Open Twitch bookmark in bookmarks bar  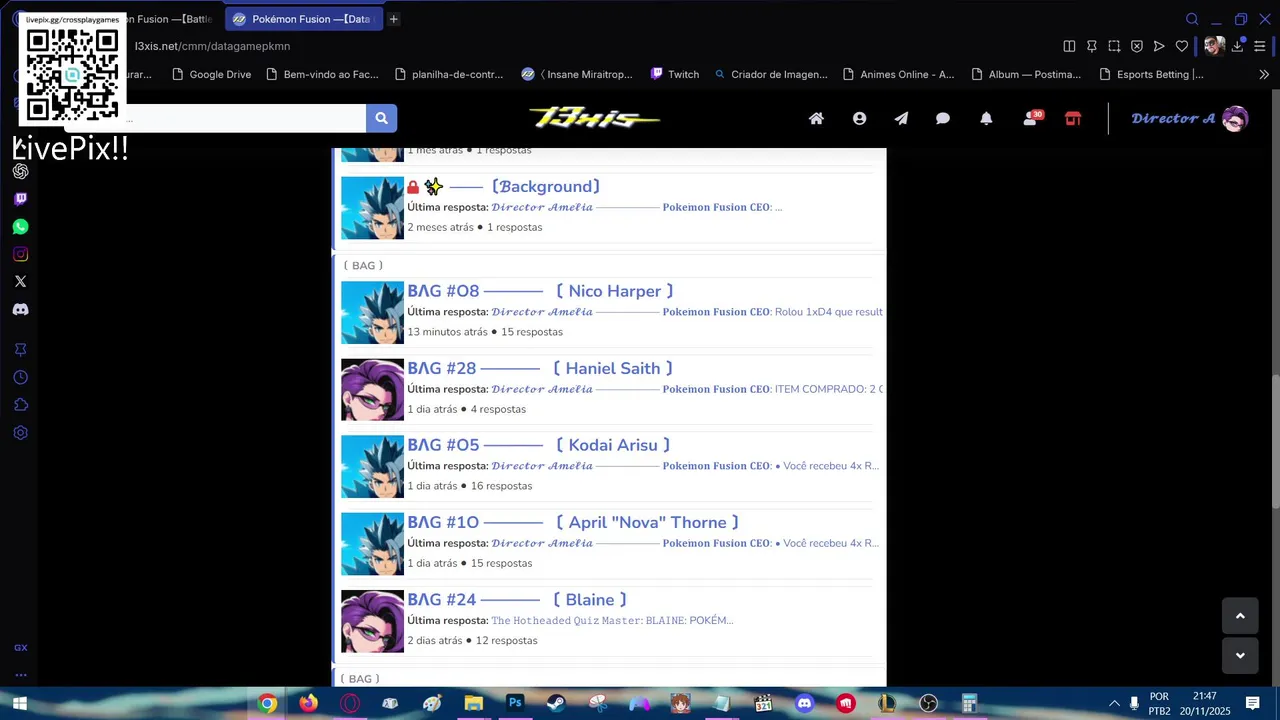pos(675,74)
